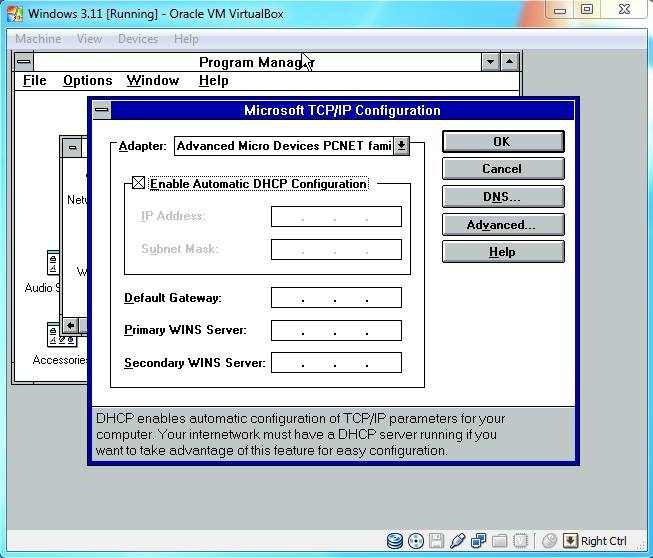Click the Primary WINS Server field
The width and height of the screenshot is (653, 558).
pos(336,330)
